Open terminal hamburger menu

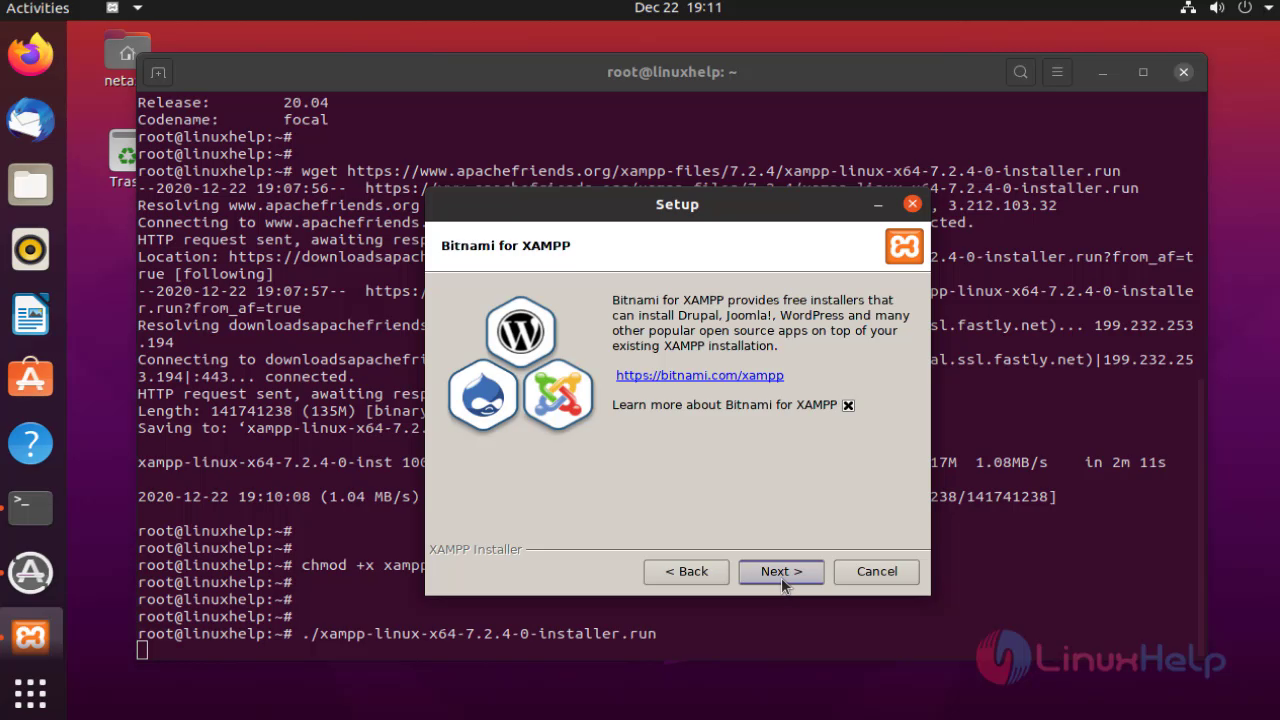click(1057, 72)
